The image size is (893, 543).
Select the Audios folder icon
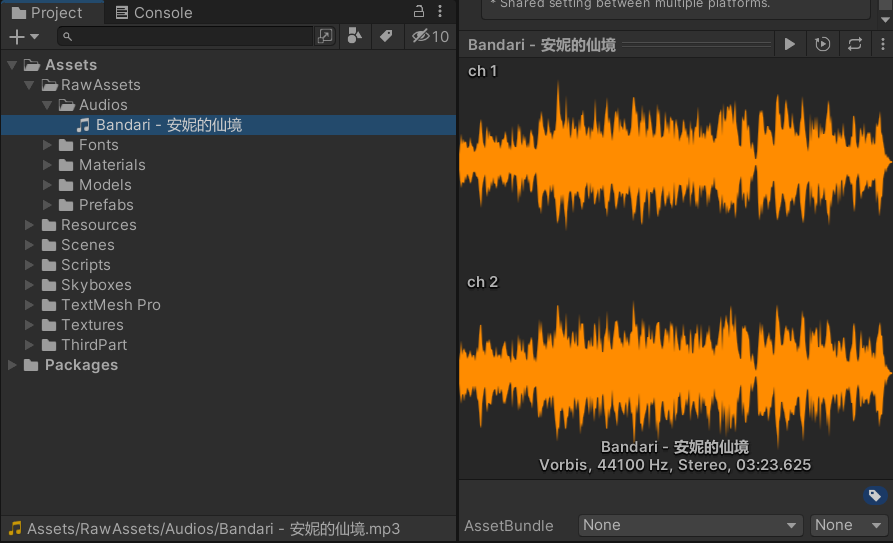tap(67, 105)
